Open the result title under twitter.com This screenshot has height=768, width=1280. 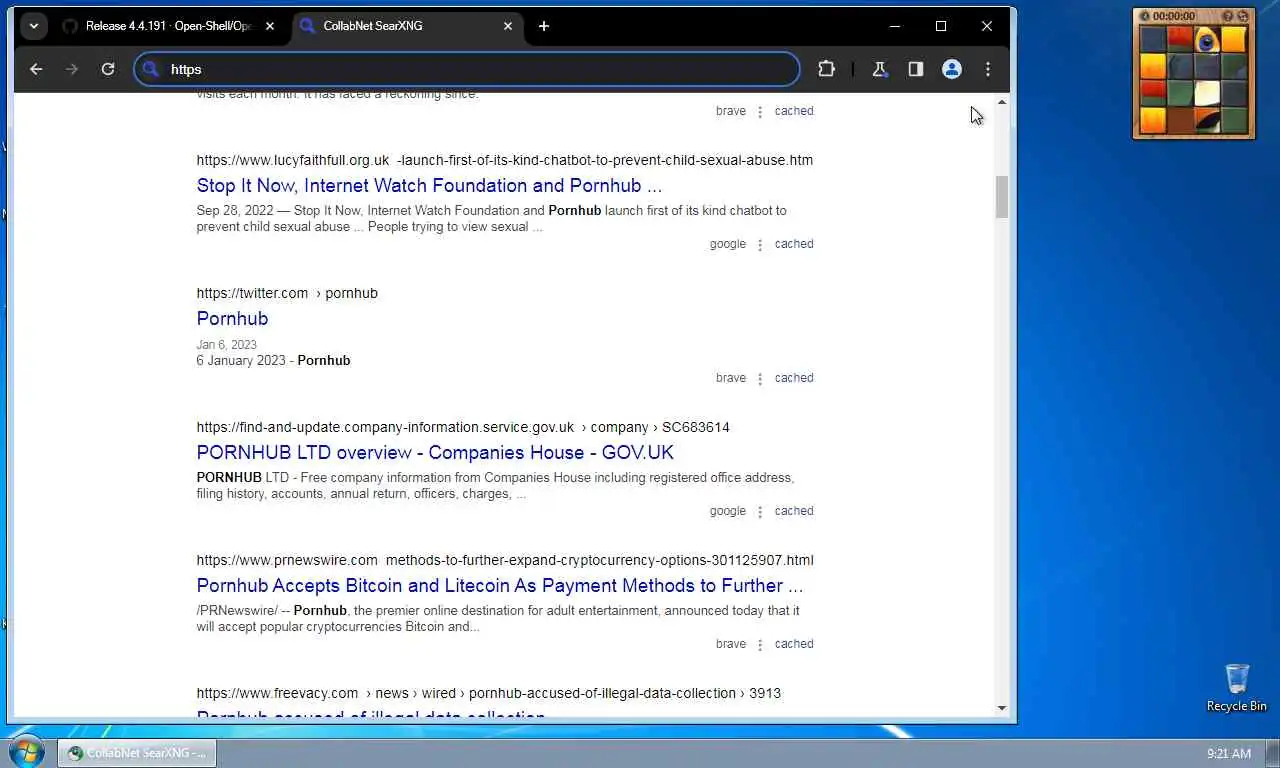click(x=232, y=318)
